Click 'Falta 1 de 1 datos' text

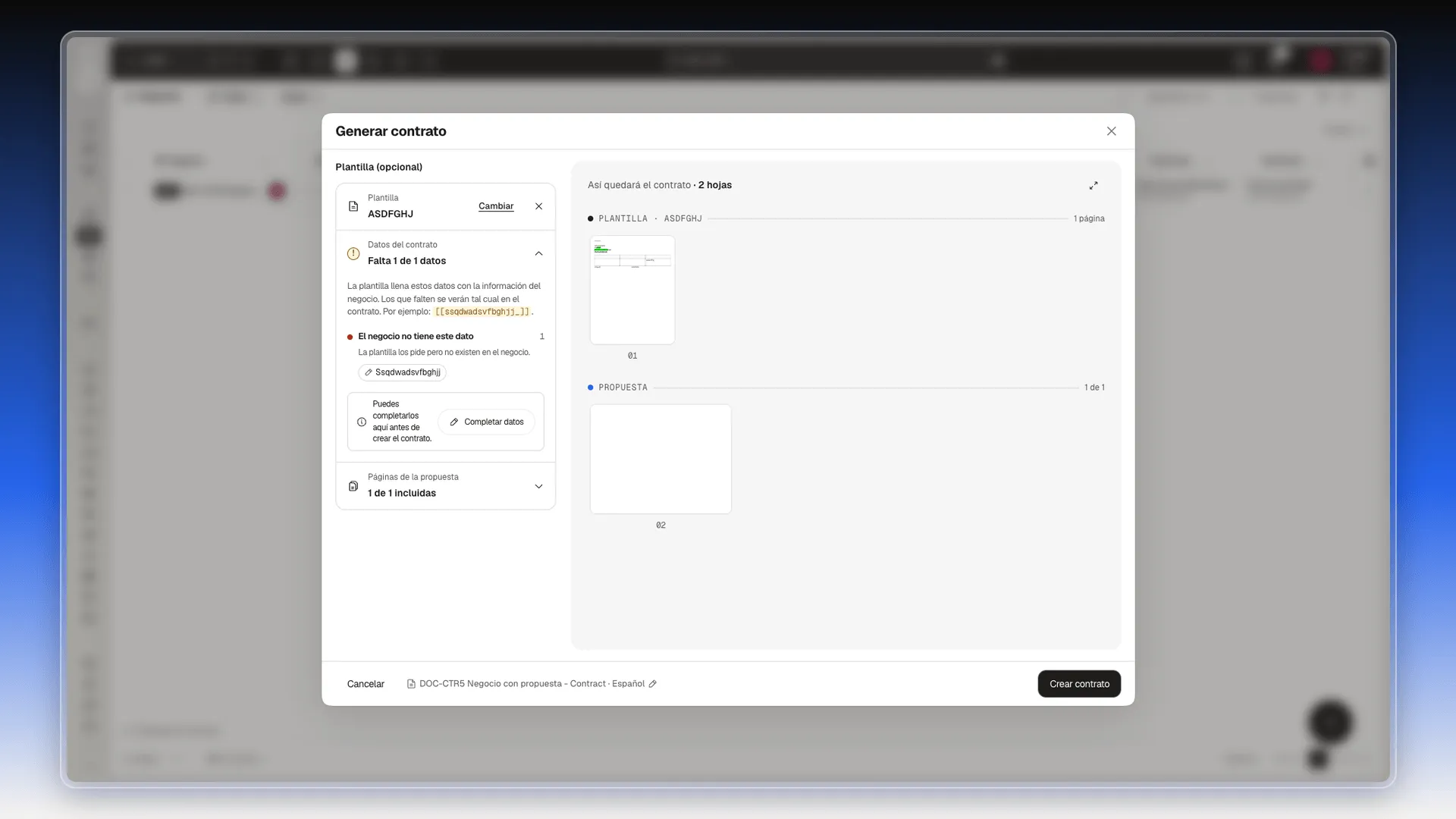pyautogui.click(x=406, y=261)
